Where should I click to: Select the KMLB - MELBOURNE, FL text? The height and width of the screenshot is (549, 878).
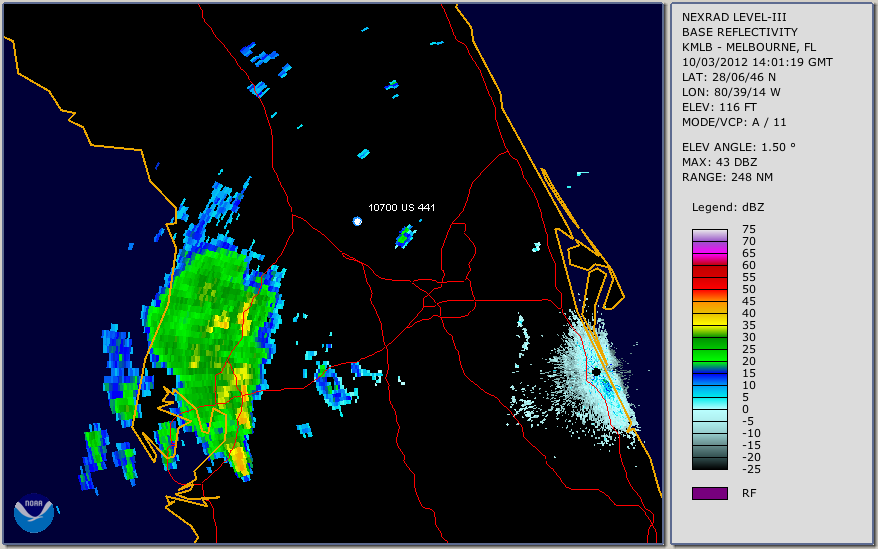(749, 47)
